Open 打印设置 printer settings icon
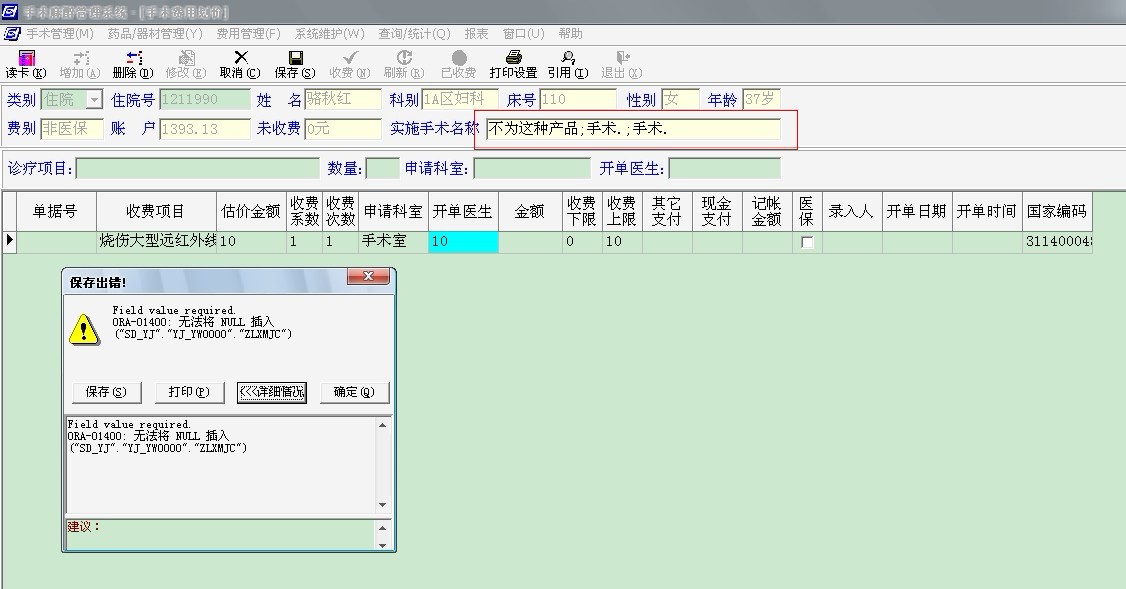The image size is (1126, 589). 513,58
